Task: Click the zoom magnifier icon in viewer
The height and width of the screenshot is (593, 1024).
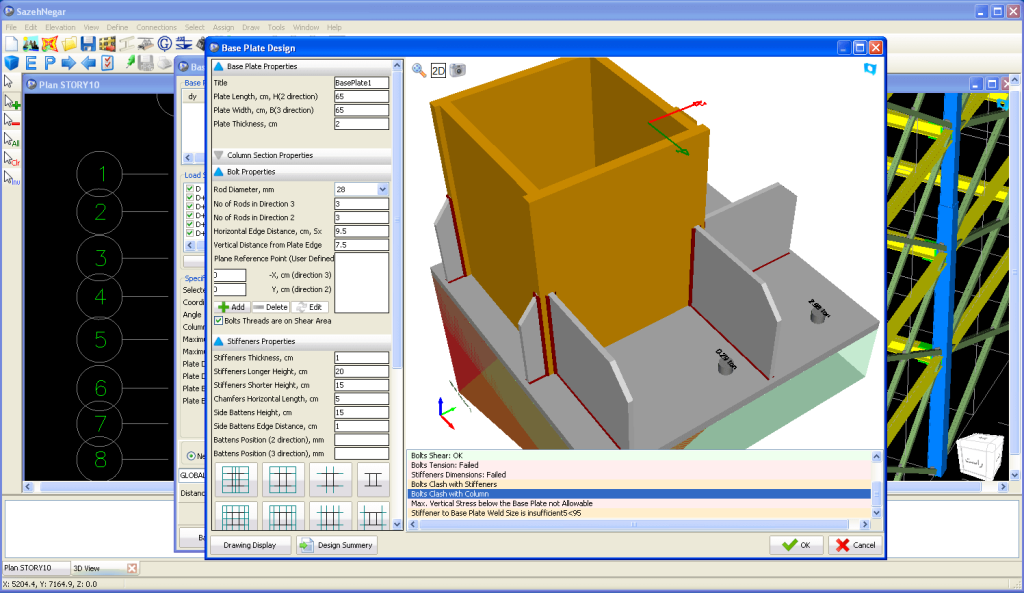Action: (x=419, y=70)
